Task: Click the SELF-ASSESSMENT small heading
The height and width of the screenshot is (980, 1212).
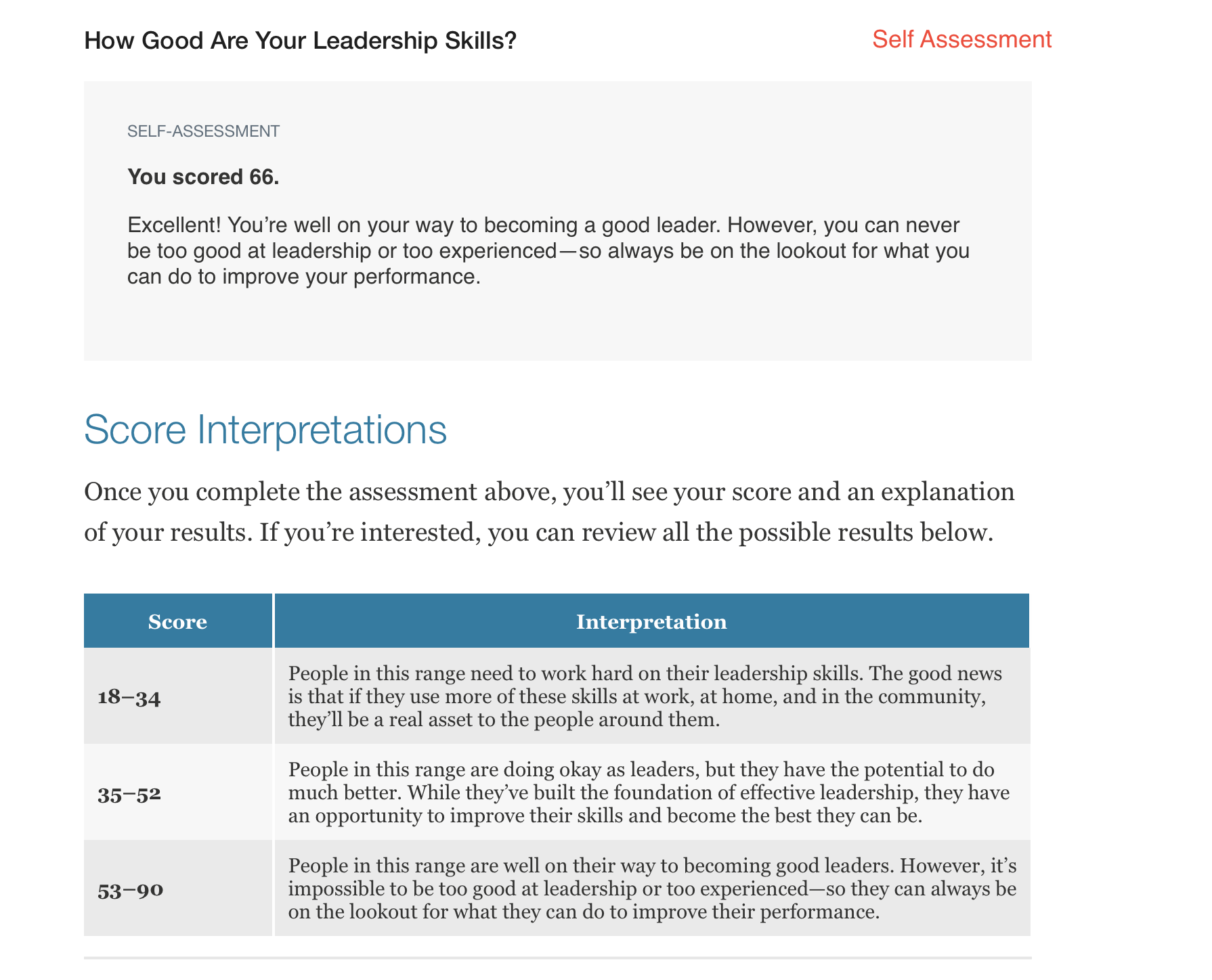Action: click(203, 131)
